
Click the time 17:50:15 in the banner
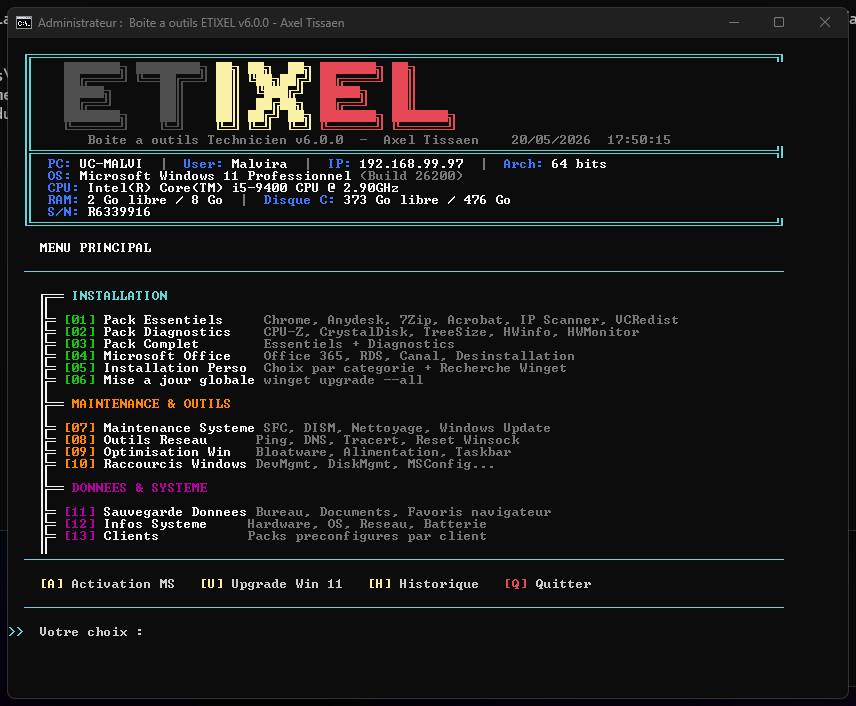[639, 140]
